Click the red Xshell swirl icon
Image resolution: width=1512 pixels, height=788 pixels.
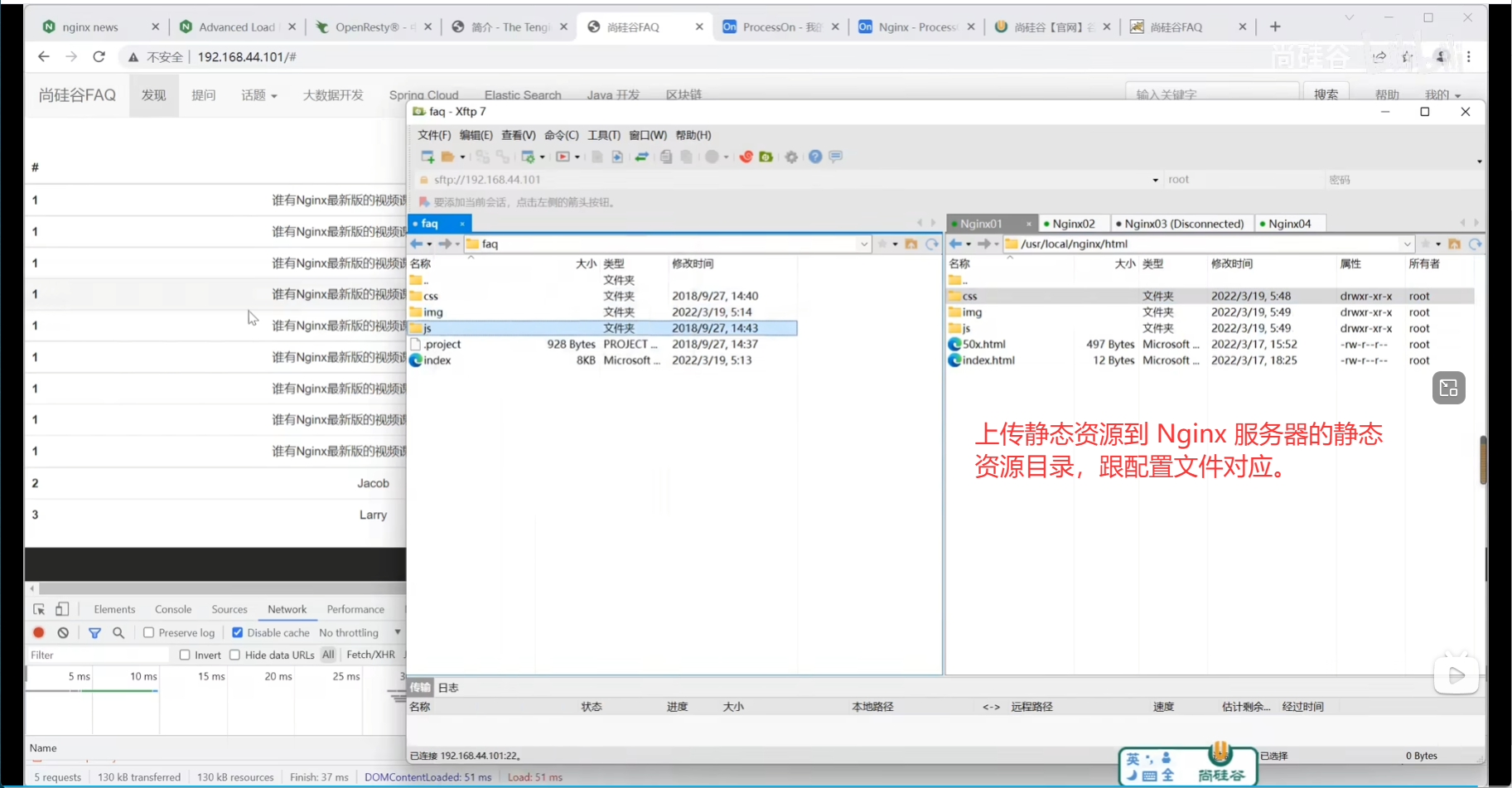(x=746, y=157)
